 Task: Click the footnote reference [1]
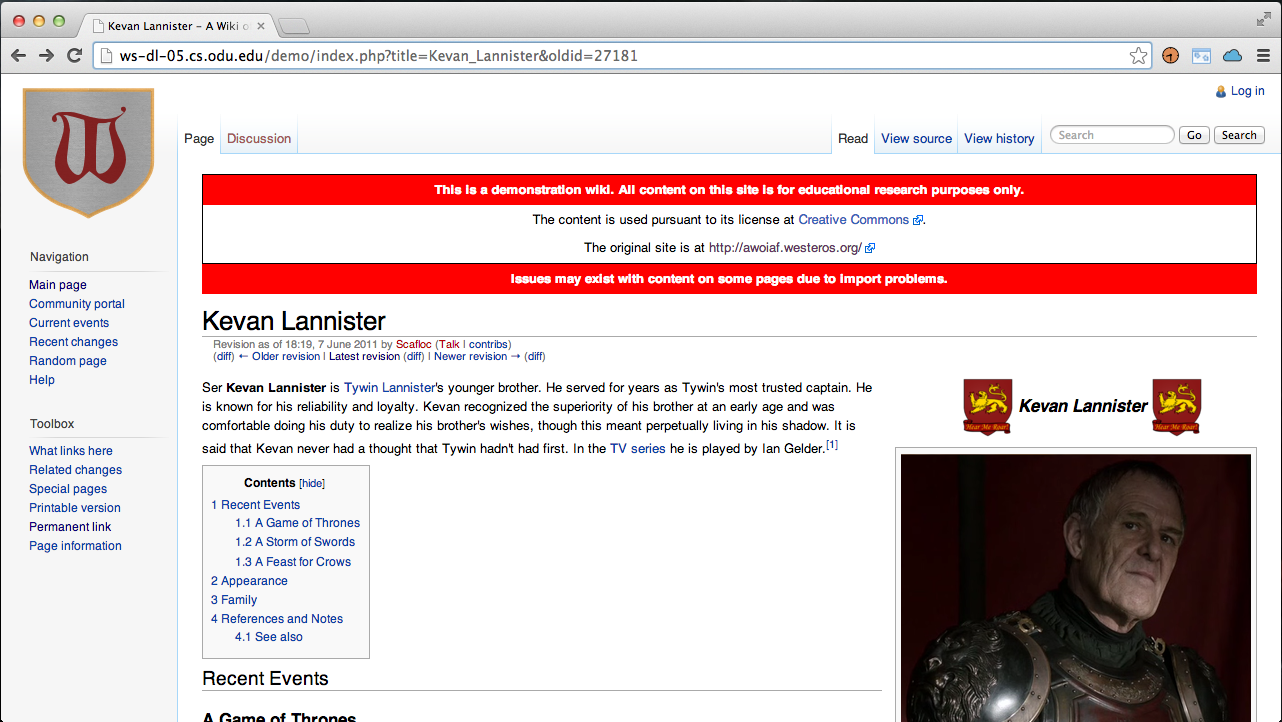click(x=832, y=445)
